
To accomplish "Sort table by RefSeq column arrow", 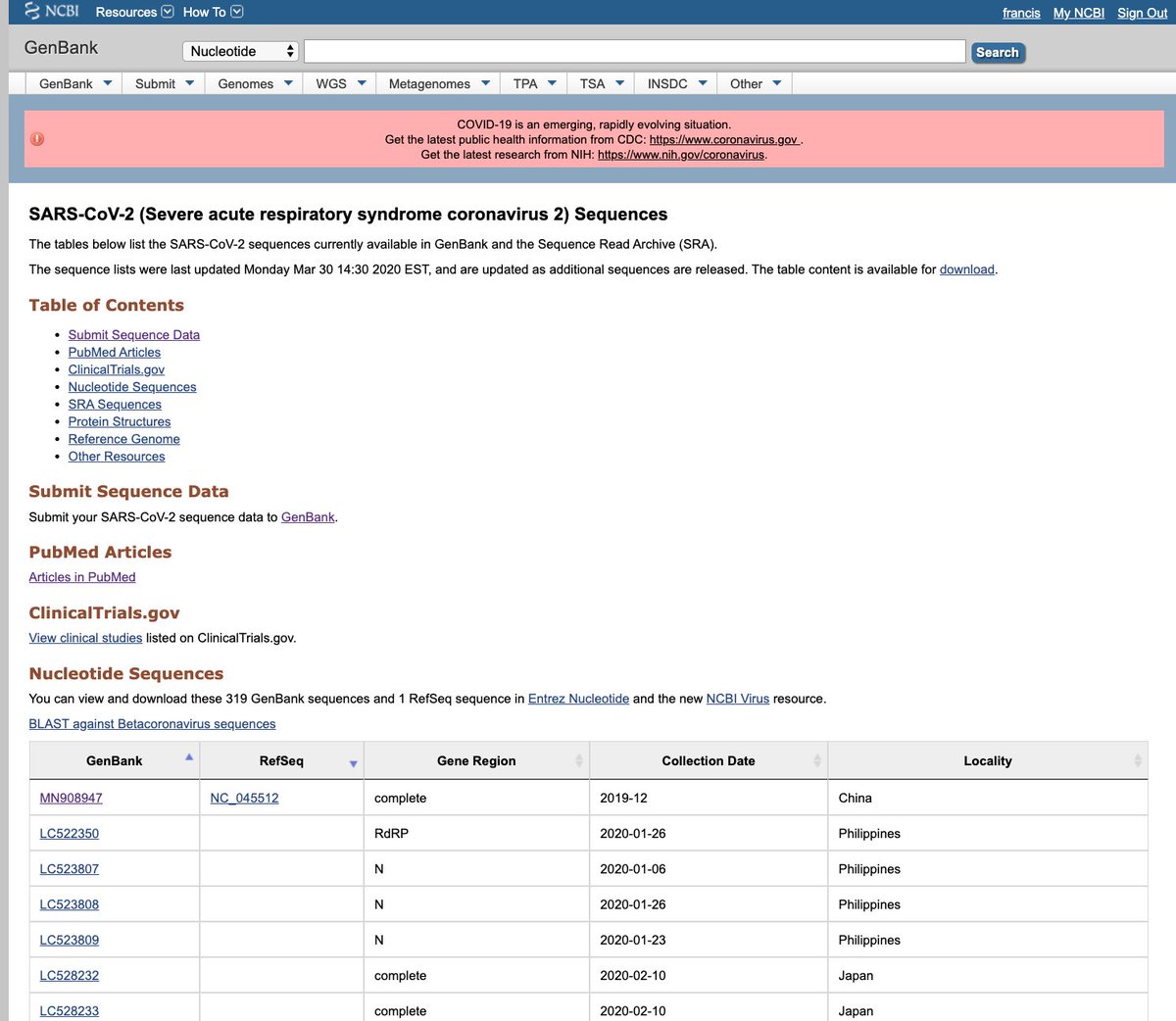I will pyautogui.click(x=353, y=763).
